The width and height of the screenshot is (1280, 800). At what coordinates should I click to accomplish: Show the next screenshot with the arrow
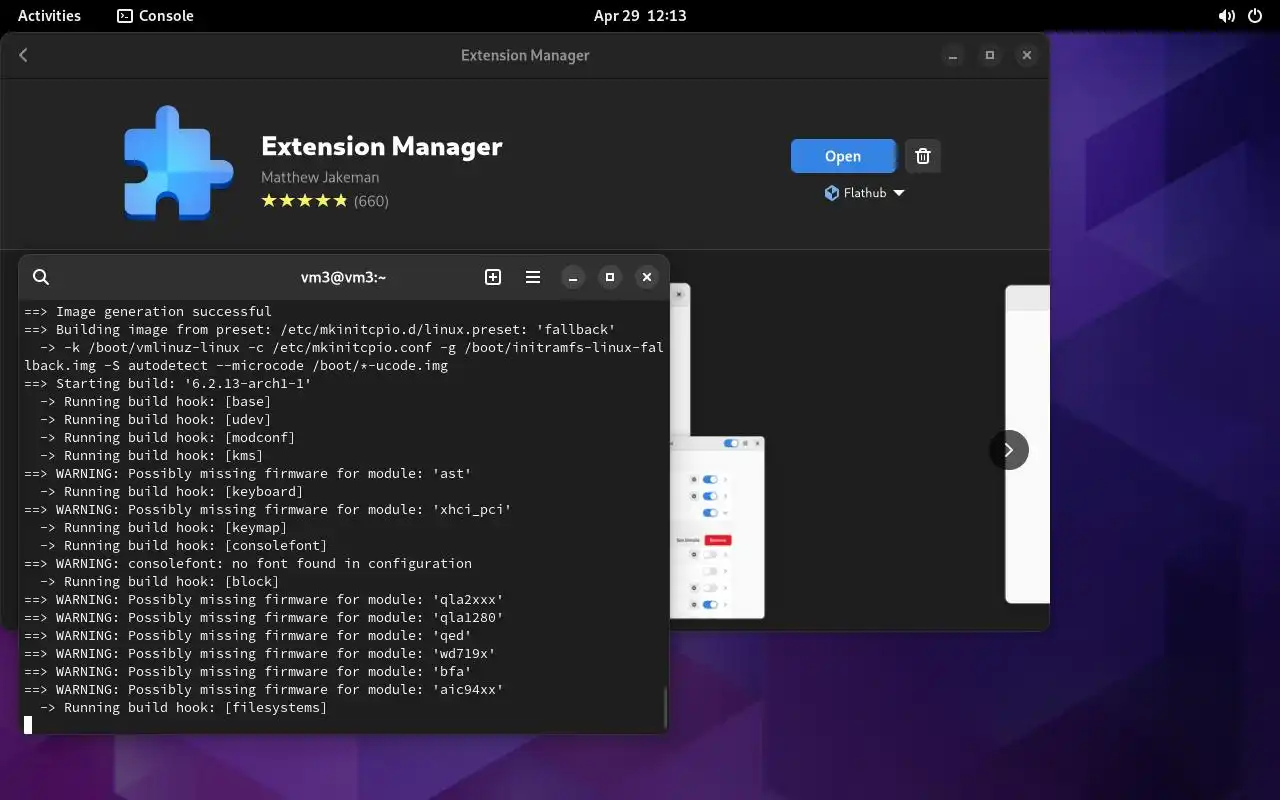pyautogui.click(x=1008, y=450)
